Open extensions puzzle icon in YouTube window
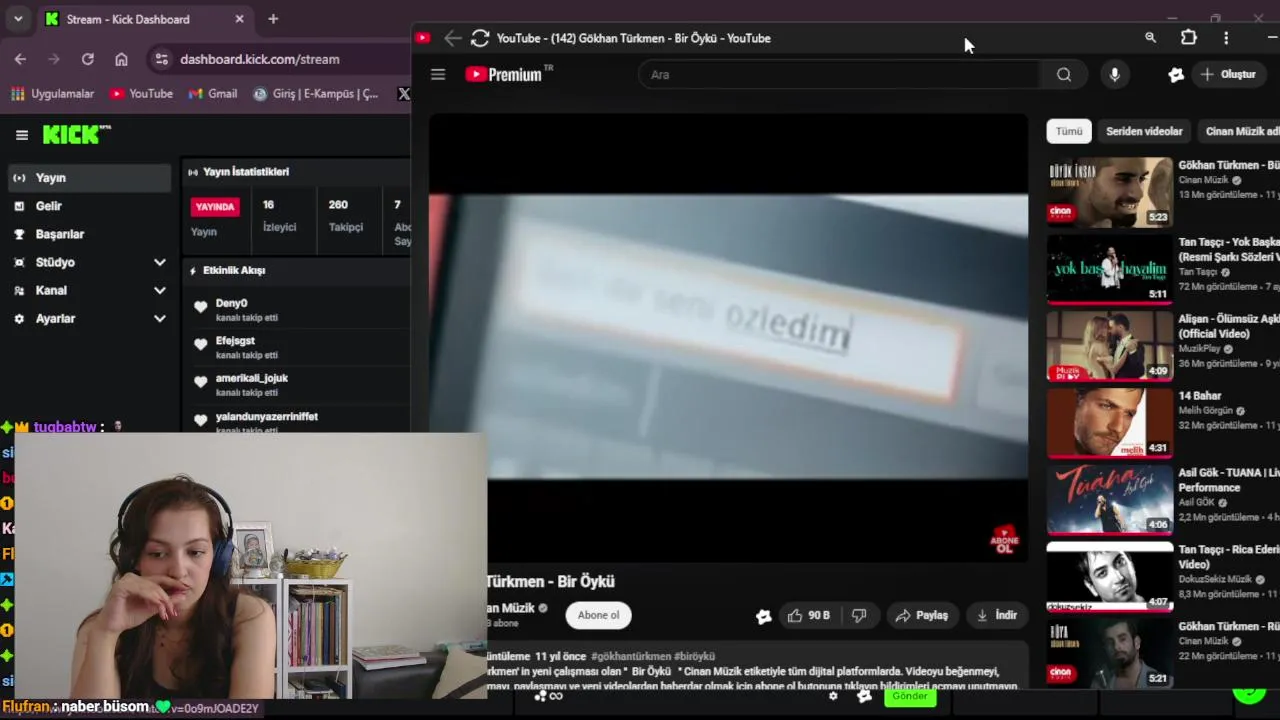The image size is (1280, 720). click(1188, 38)
